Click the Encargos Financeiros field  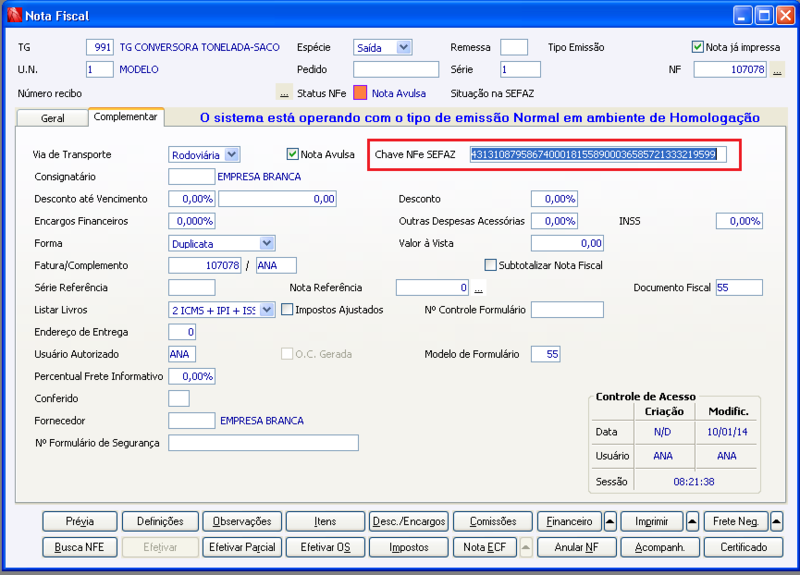pos(192,221)
